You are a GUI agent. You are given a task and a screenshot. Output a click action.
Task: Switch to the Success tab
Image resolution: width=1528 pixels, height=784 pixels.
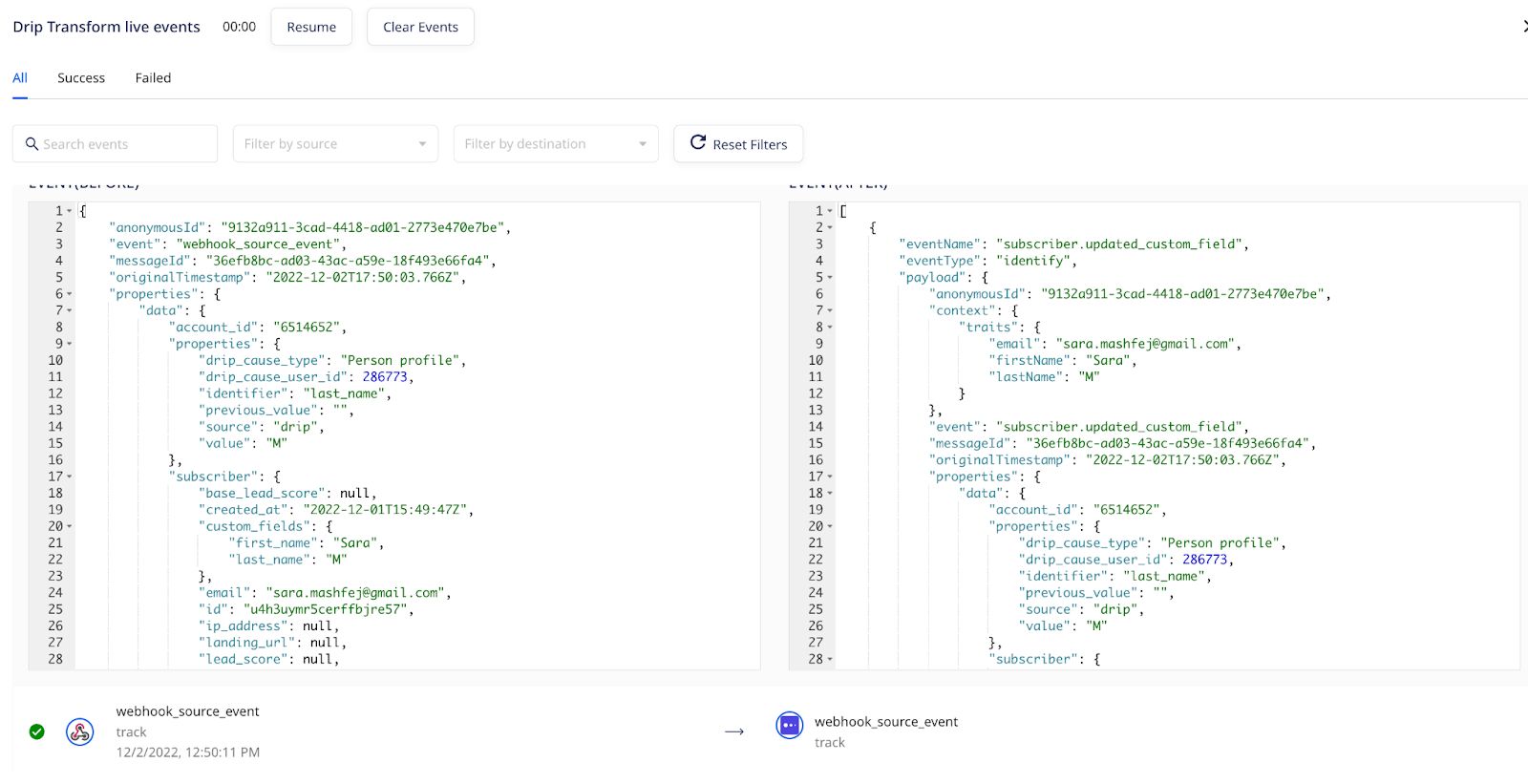(81, 78)
